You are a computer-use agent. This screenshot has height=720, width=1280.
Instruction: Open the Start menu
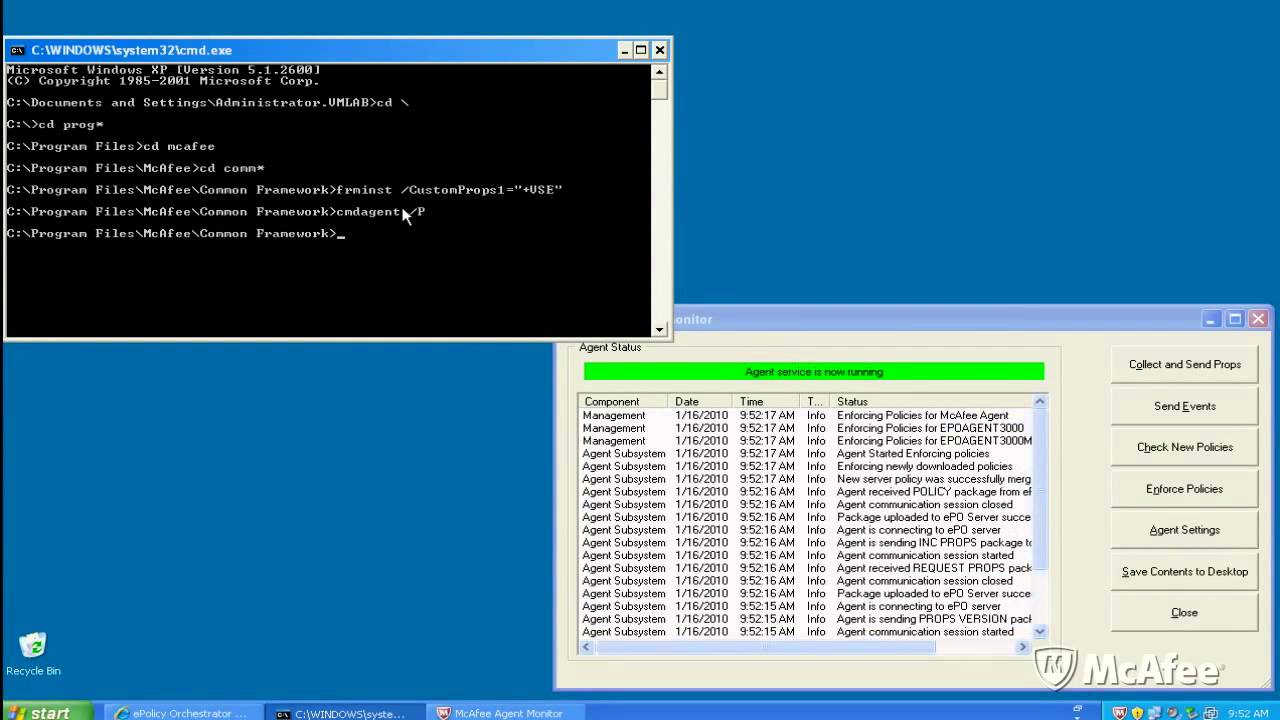(47, 712)
